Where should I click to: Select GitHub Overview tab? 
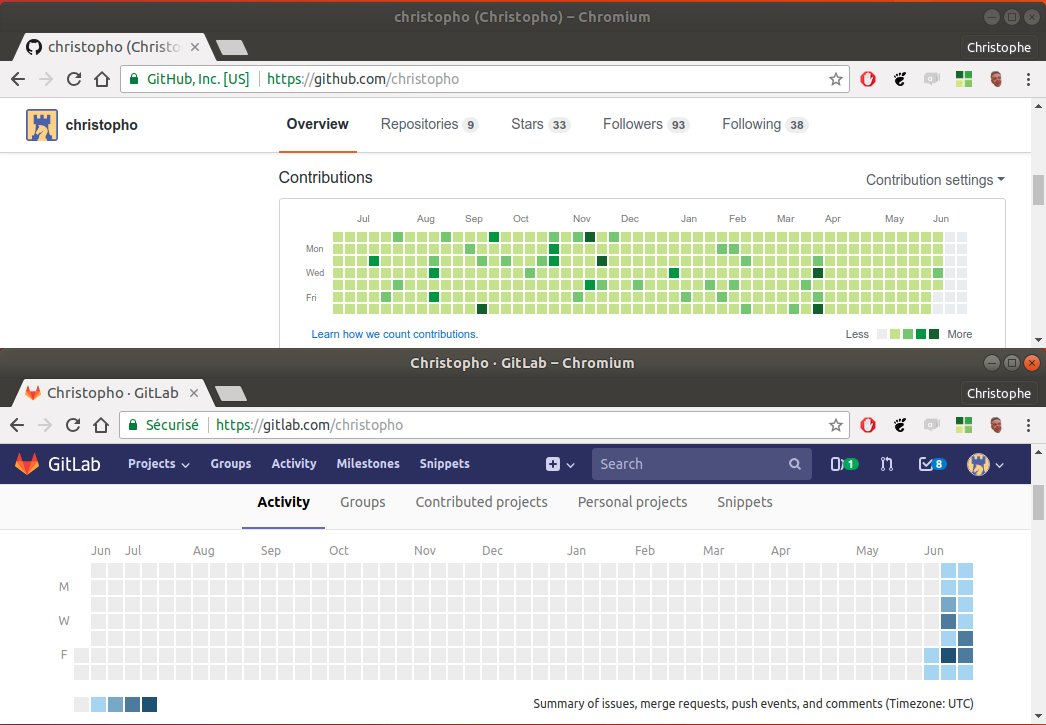pyautogui.click(x=318, y=124)
